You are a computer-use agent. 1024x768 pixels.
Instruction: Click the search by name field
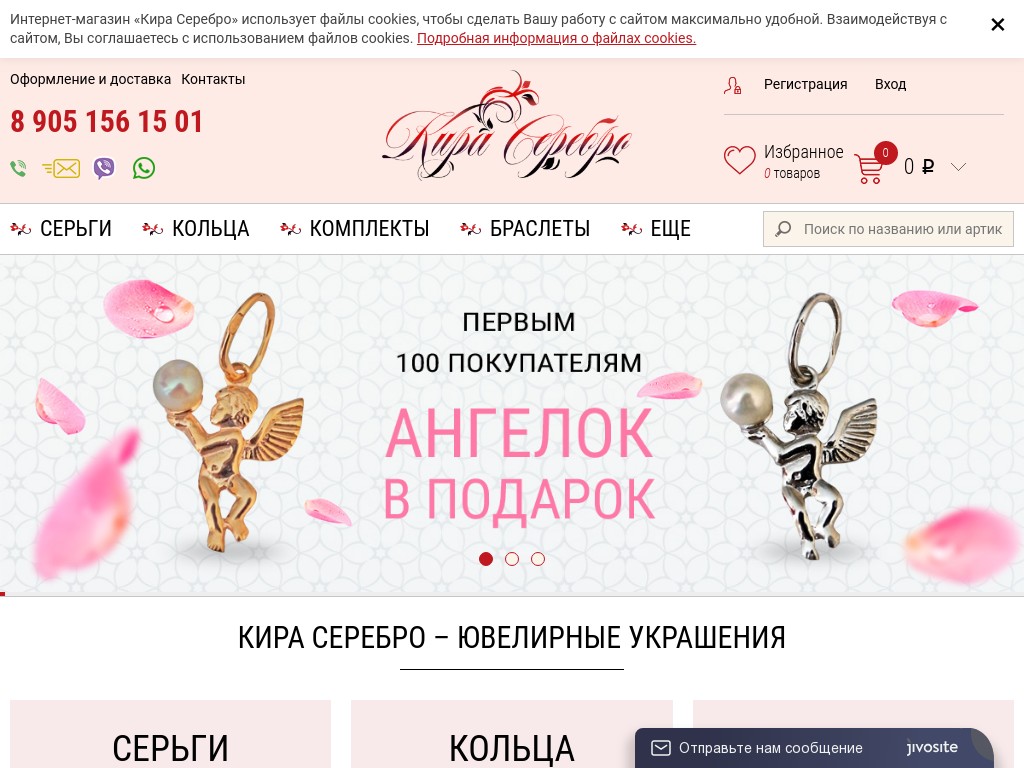pyautogui.click(x=888, y=229)
